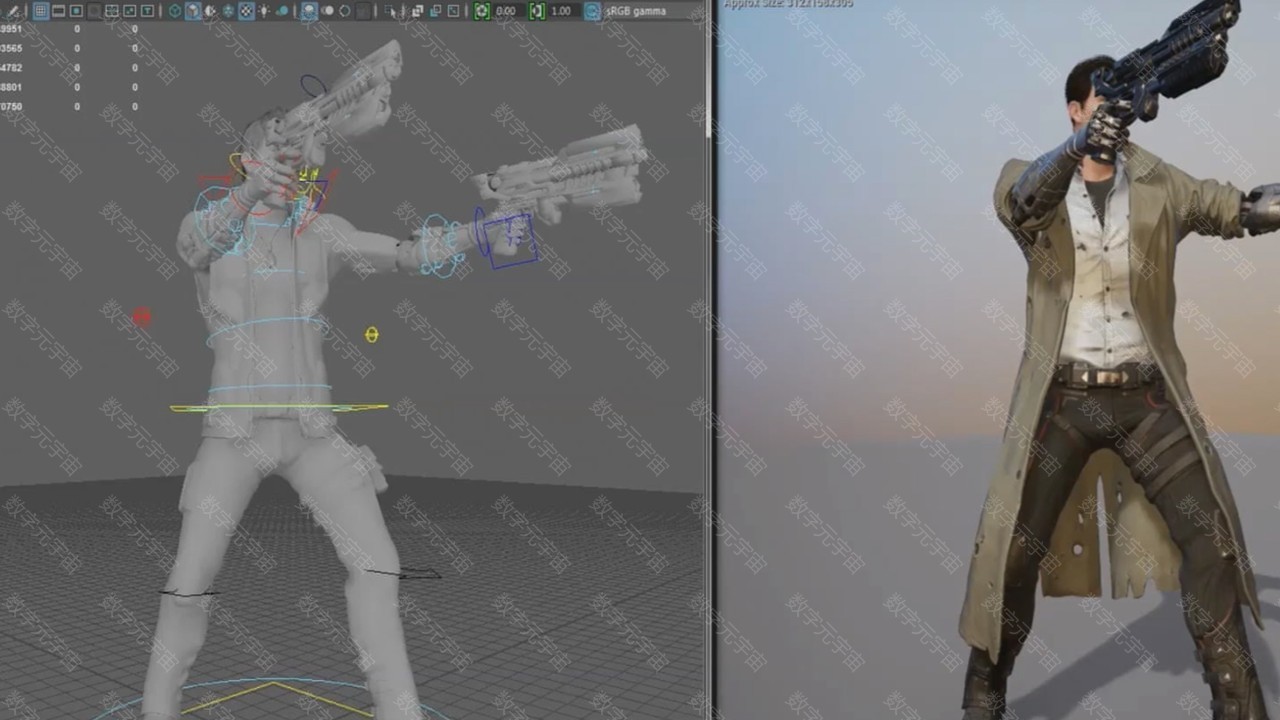Toggle the grease pencil tool icon

coord(14,11)
